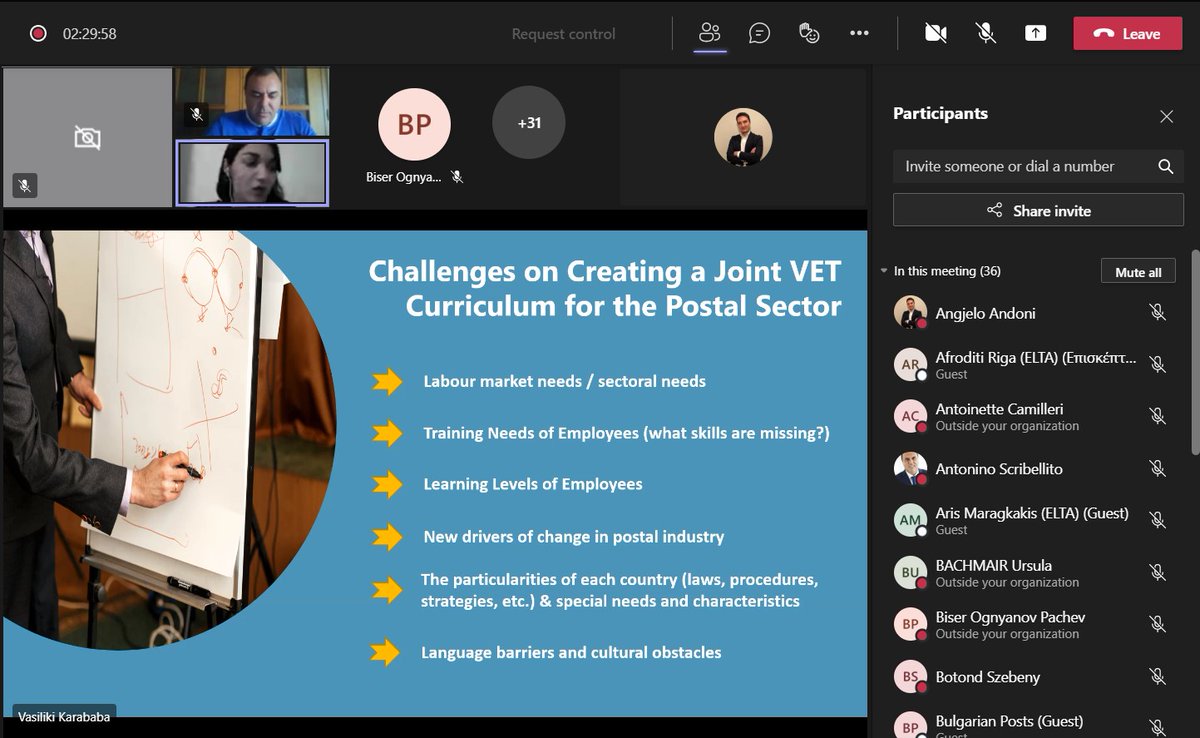Select the BP avatar beside Biser Ognyanov Pachev
Viewport: 1200px width, 738px height.
click(x=910, y=625)
